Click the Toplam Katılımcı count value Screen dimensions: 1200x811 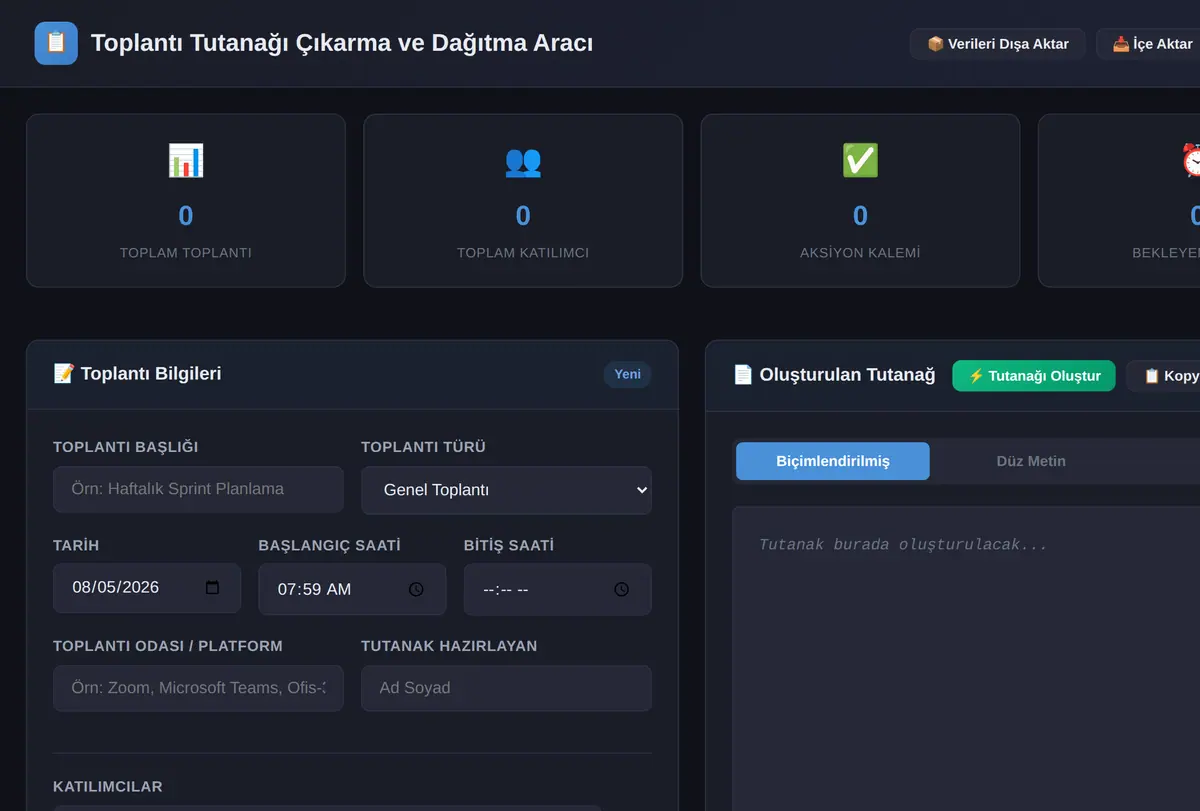coord(523,216)
